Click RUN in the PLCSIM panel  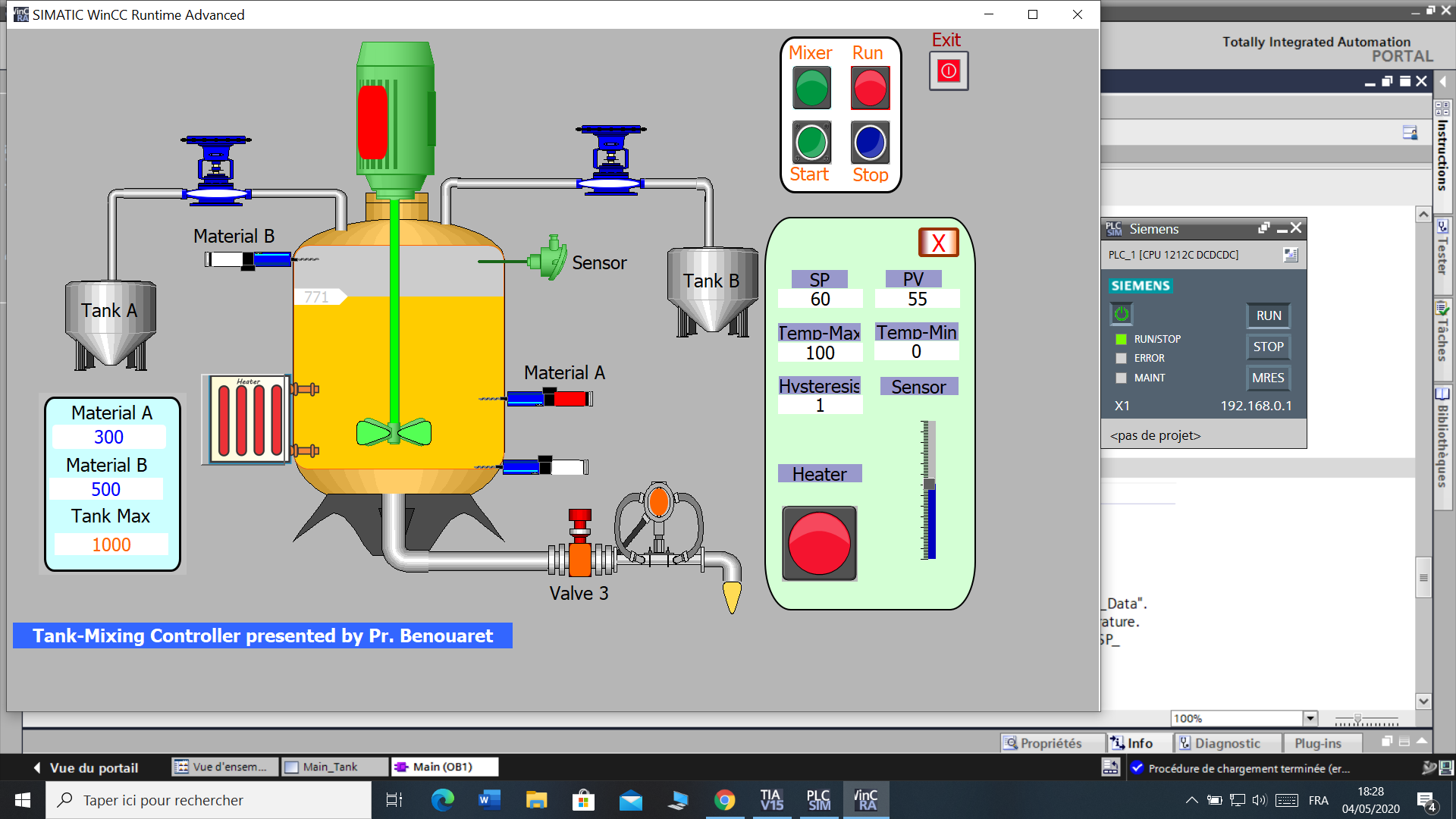pos(1269,316)
